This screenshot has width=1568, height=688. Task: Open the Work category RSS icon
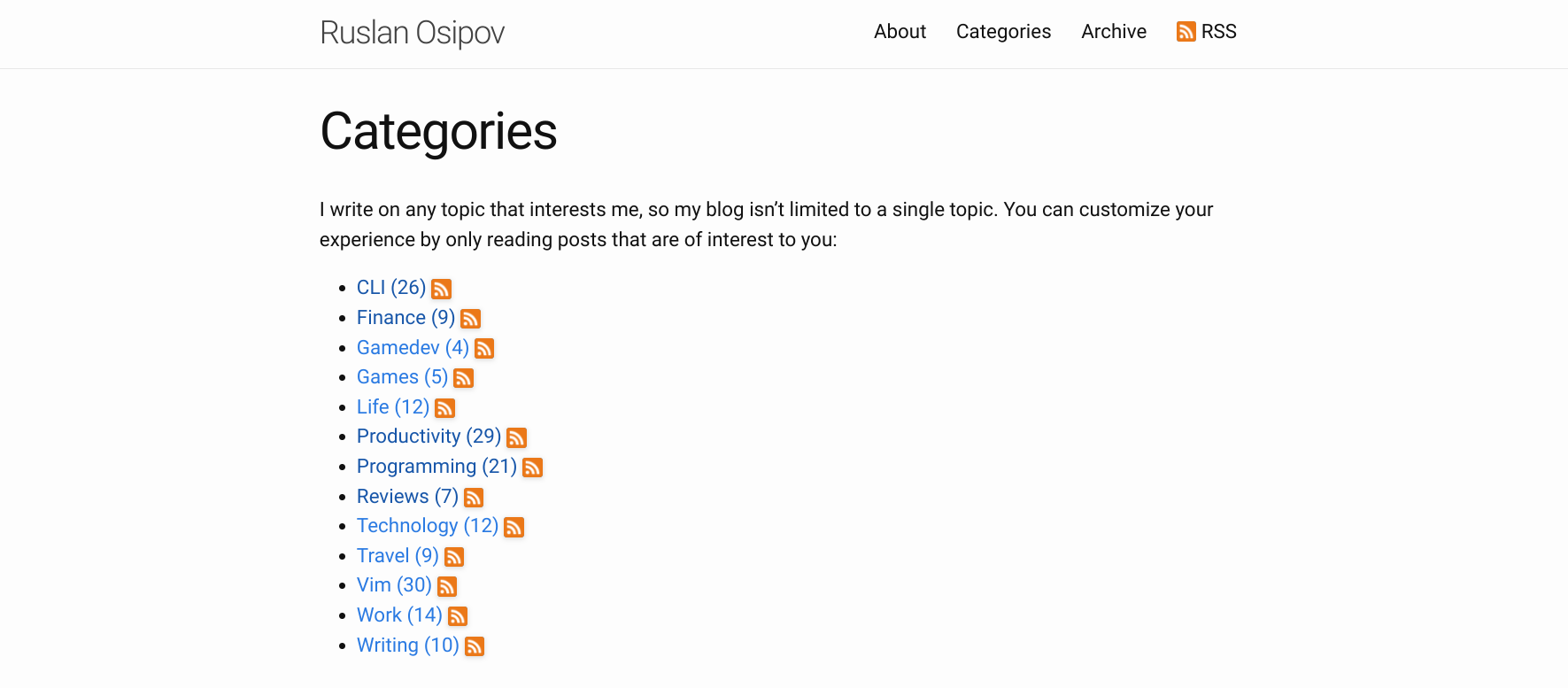[x=458, y=615]
